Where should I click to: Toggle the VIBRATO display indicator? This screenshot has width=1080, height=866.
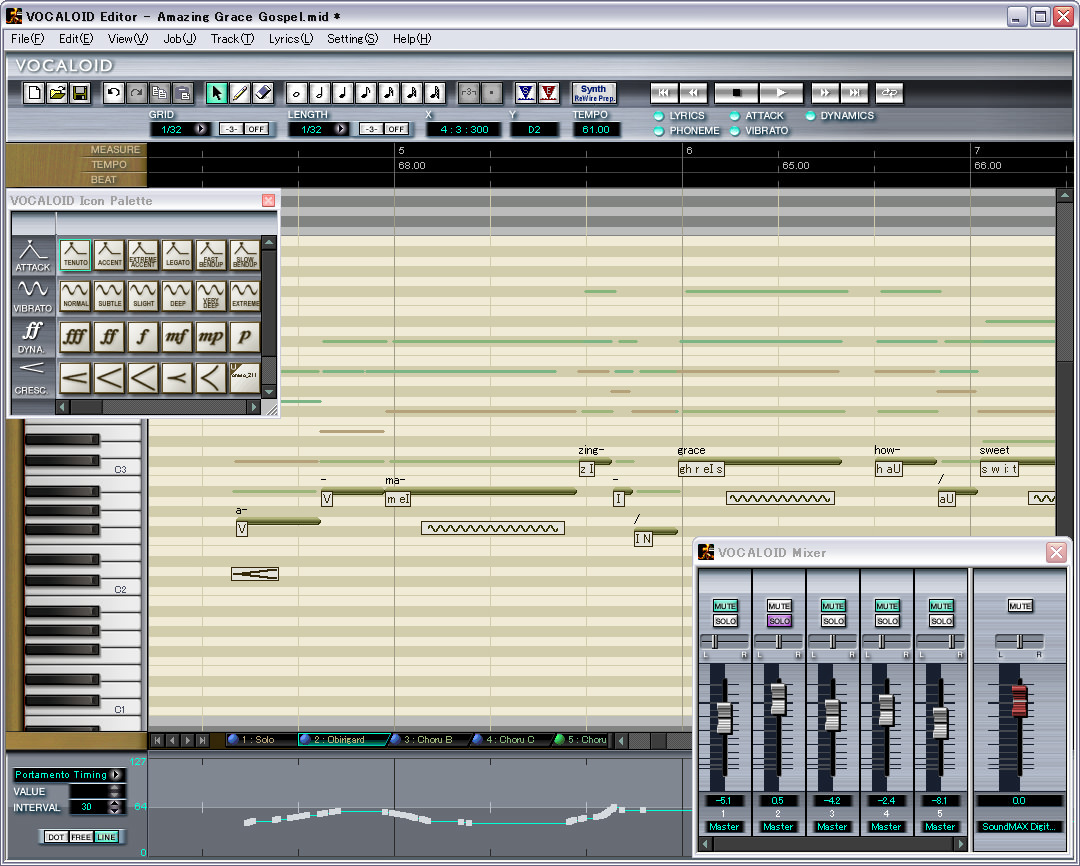(735, 131)
